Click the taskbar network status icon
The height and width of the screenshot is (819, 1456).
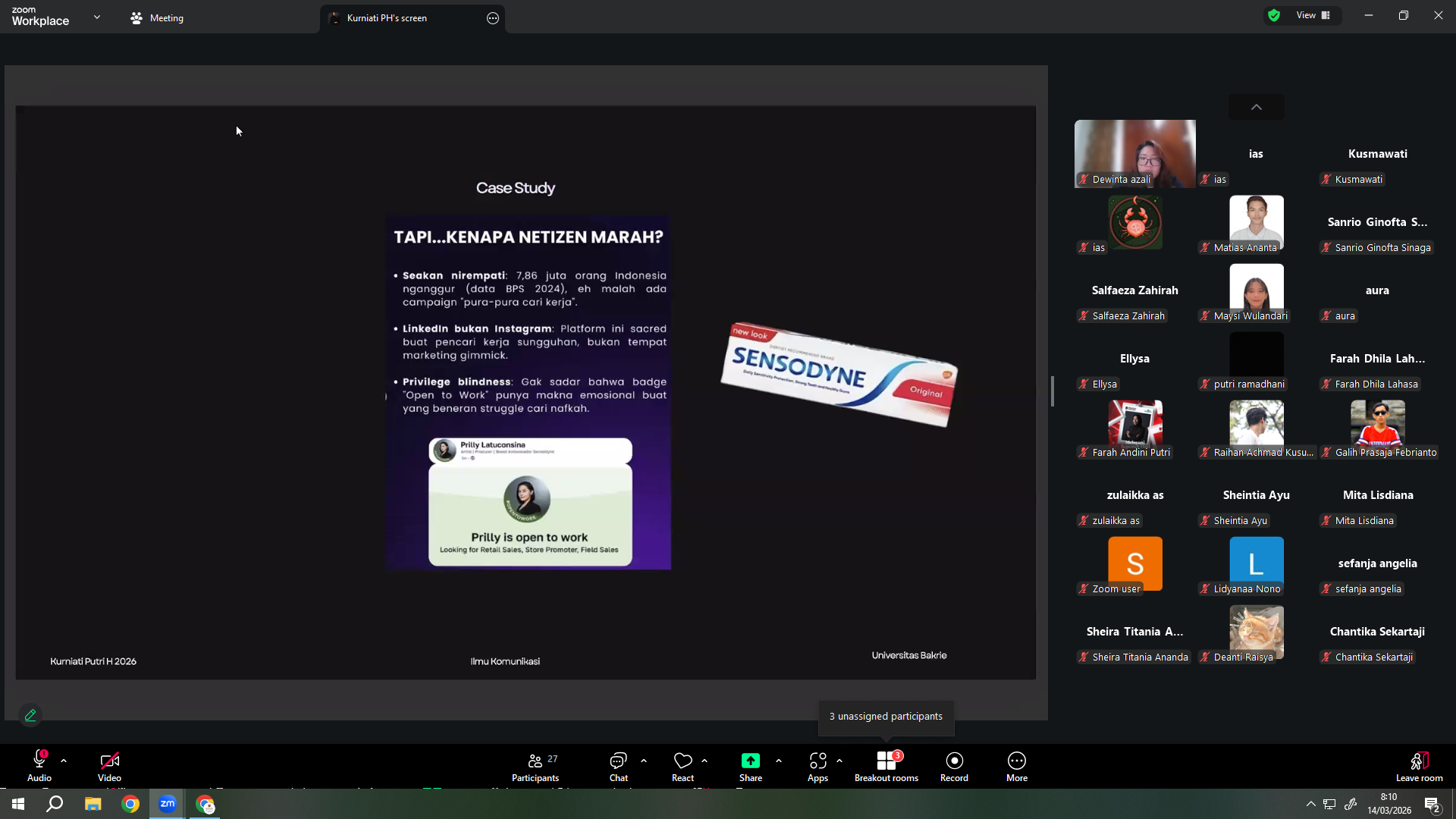[x=1329, y=804]
